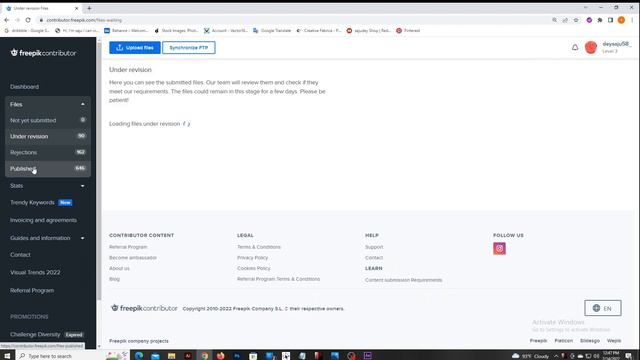Screen dimensions: 640x360
Task: Click the footer Wepik link
Action: point(614,340)
